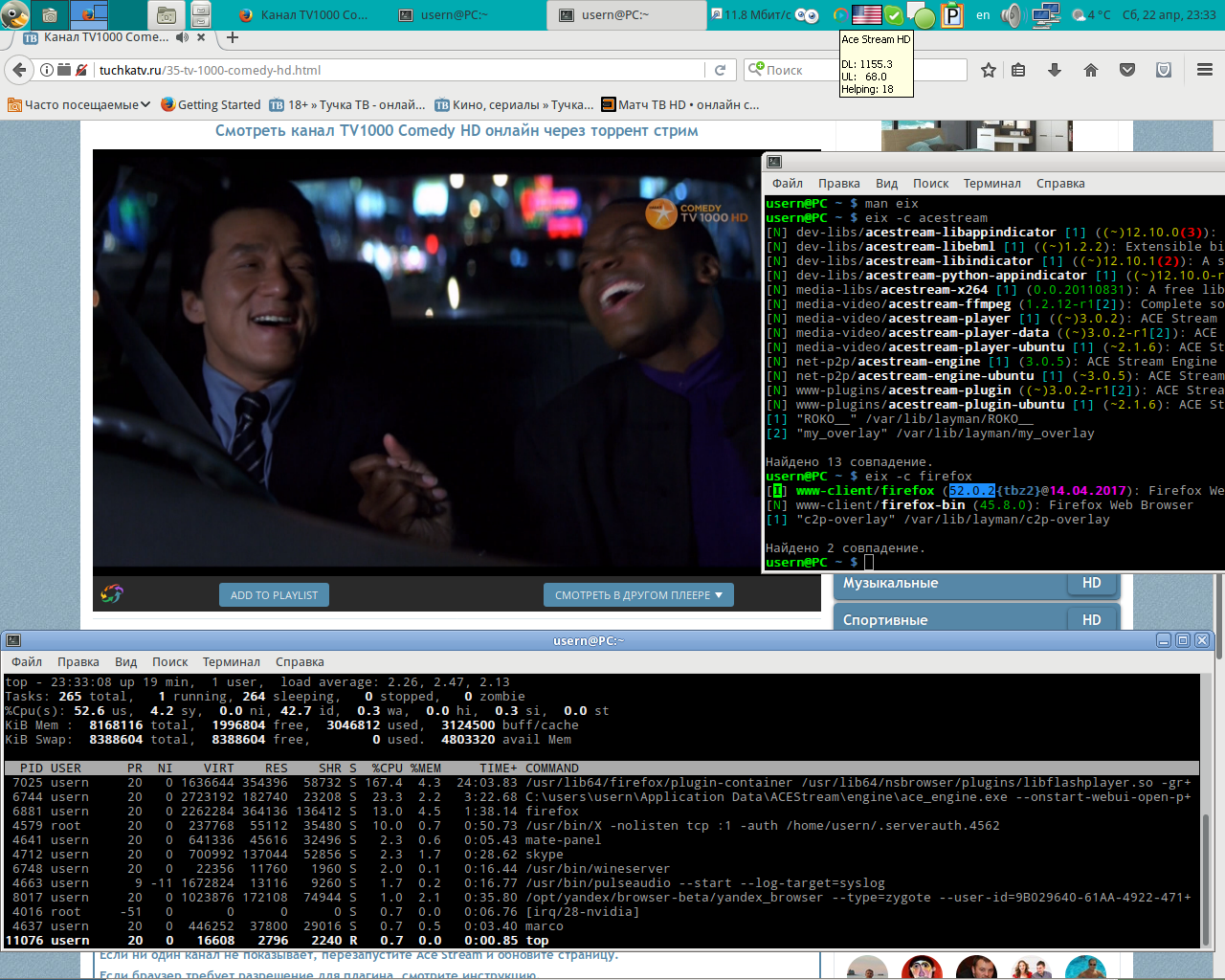
Task: Click the 'en' language indicator
Action: (x=983, y=14)
